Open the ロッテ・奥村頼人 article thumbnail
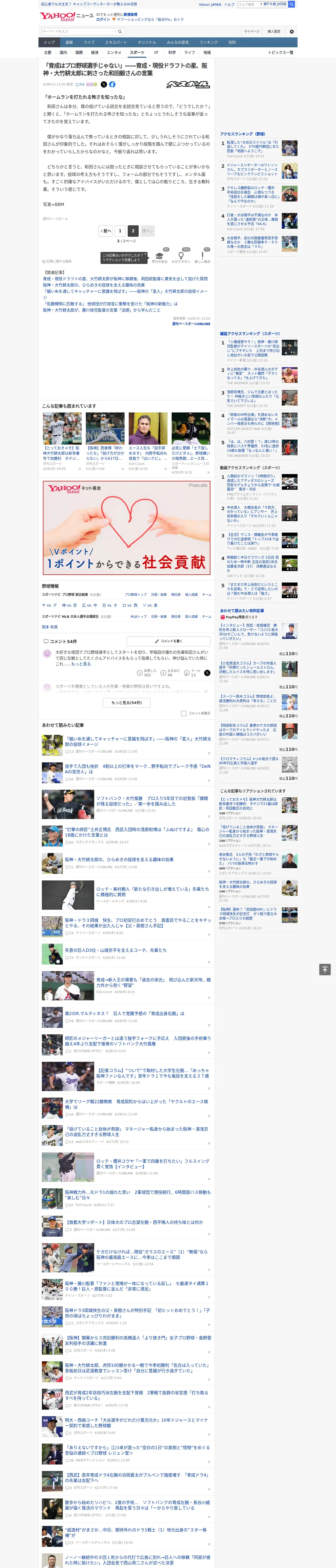Screen dimensions: 336x1568 click(68, 895)
